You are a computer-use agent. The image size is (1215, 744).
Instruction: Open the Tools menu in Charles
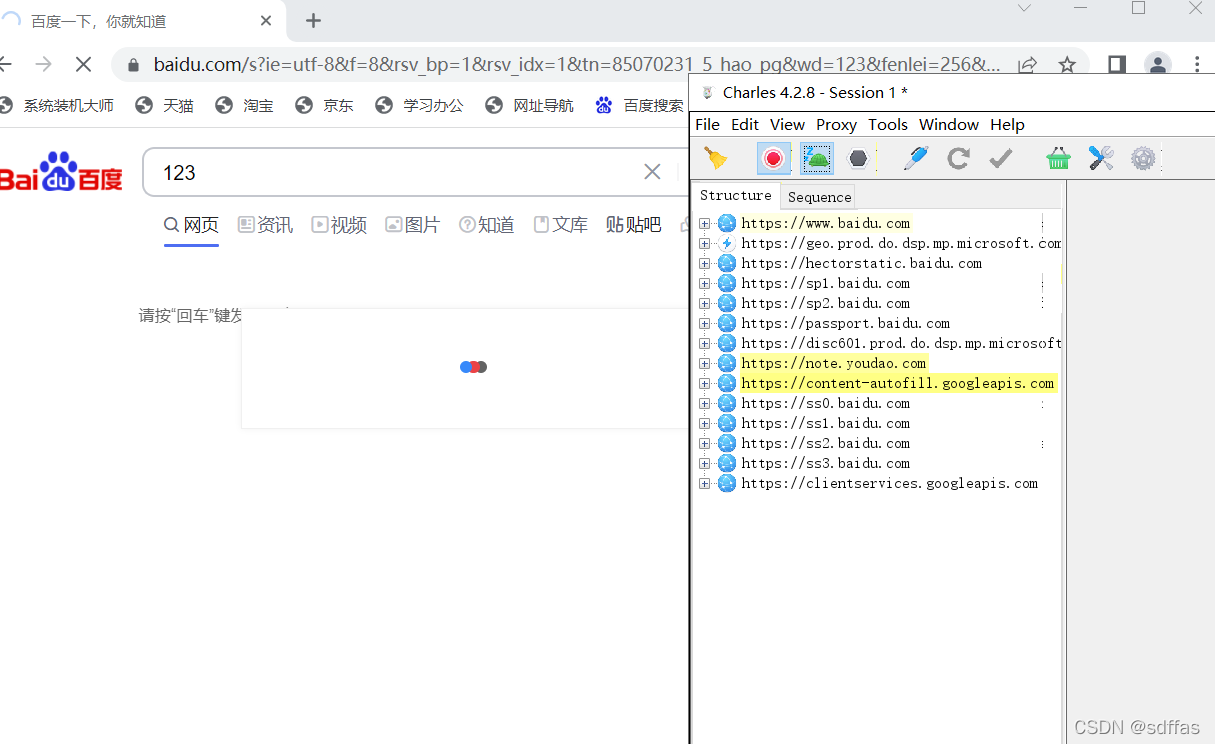coord(888,125)
